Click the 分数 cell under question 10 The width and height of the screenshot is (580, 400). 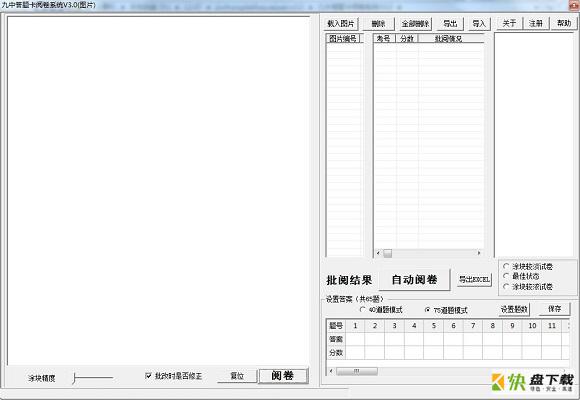point(532,353)
